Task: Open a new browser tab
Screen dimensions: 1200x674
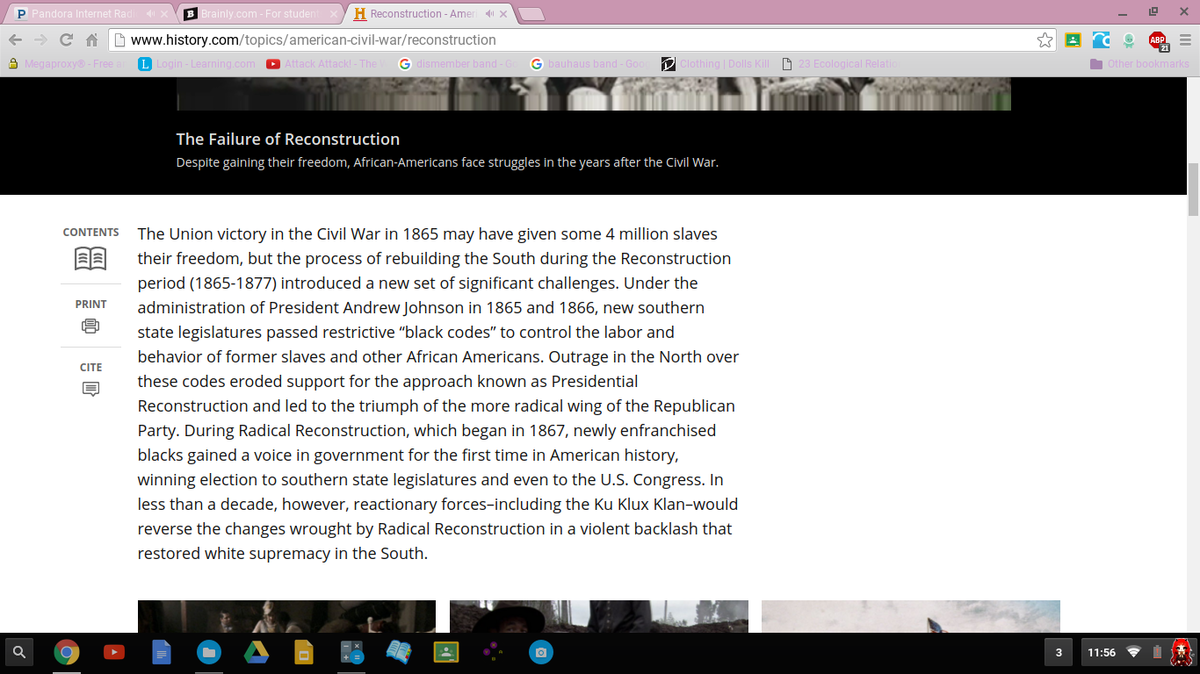Action: click(x=531, y=14)
